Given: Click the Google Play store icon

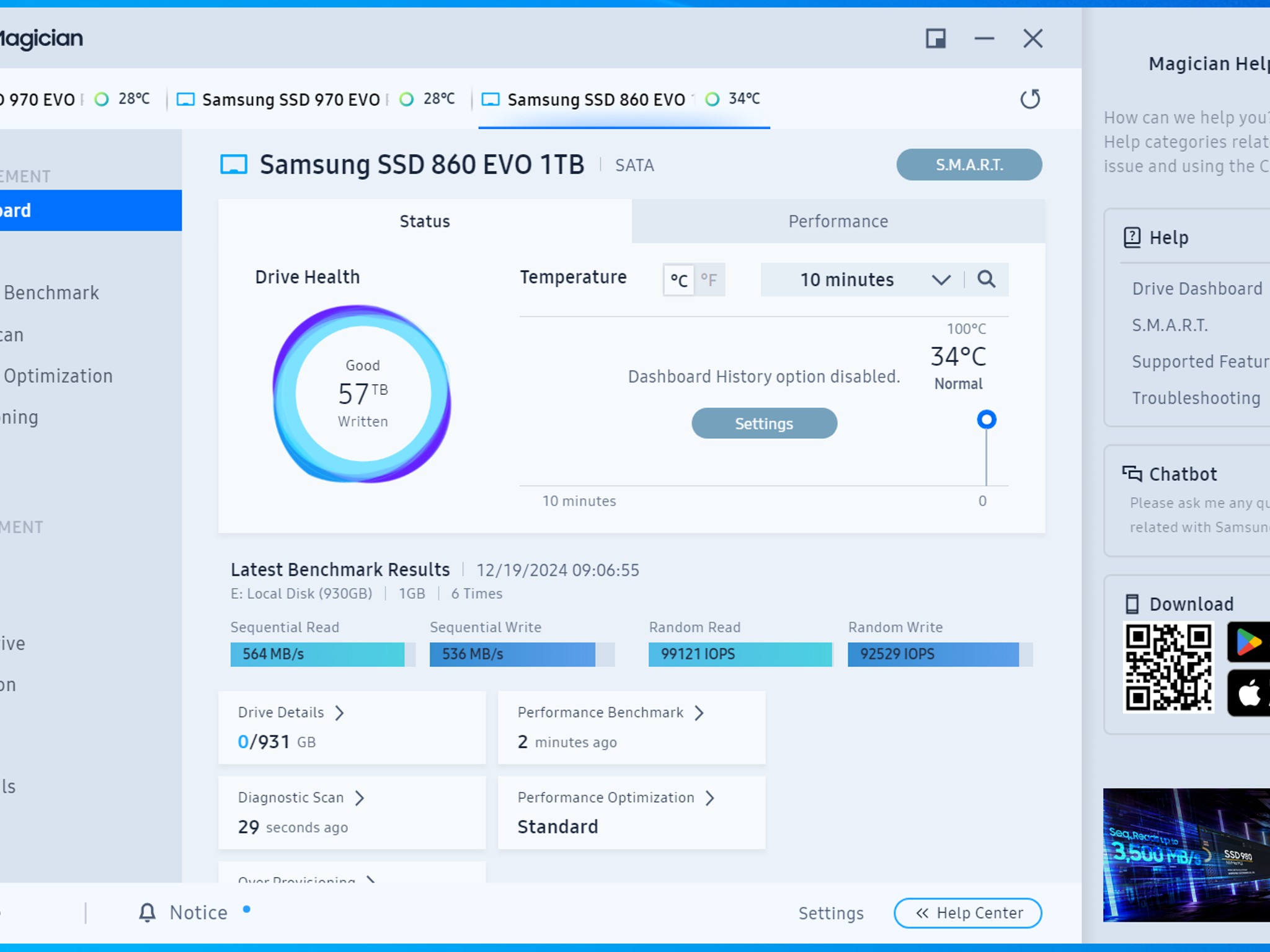Looking at the screenshot, I should pos(1248,642).
